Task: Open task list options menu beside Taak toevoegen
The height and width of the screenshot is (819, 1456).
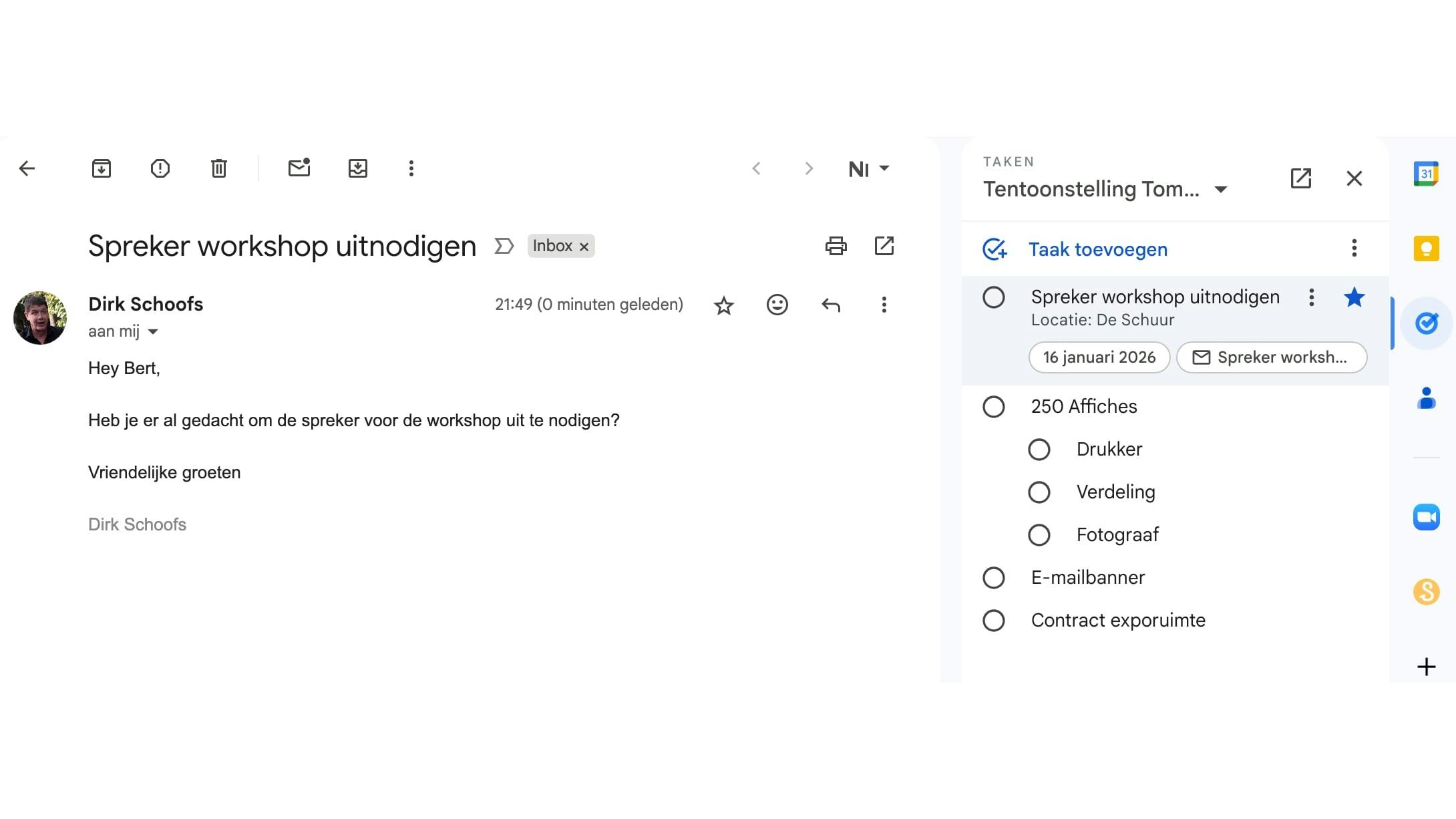Action: click(x=1354, y=248)
